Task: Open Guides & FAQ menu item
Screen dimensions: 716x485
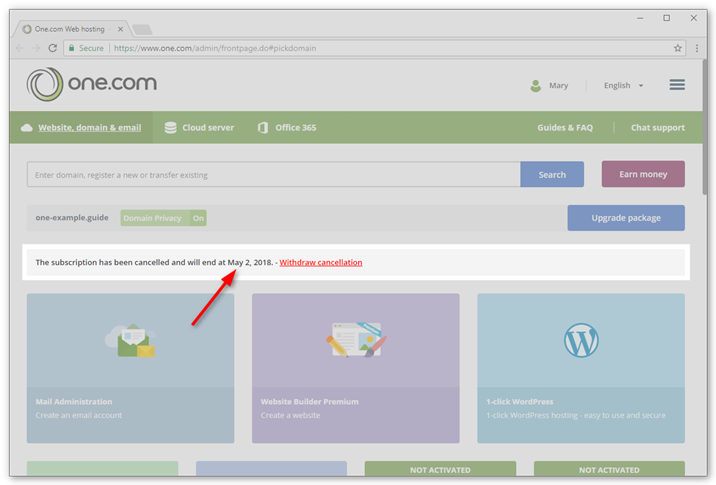Action: (x=565, y=127)
